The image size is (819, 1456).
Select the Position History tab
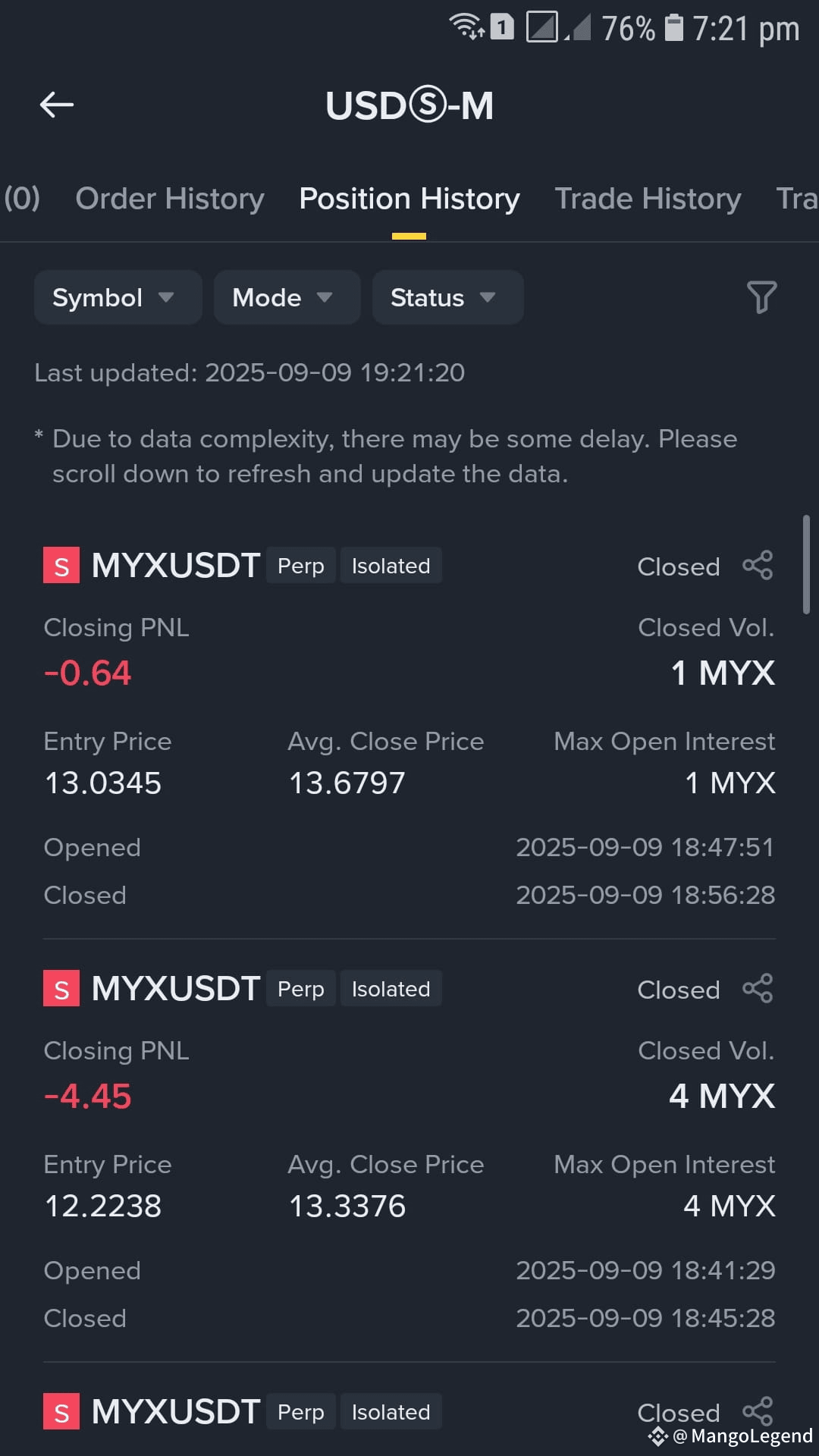click(x=409, y=199)
